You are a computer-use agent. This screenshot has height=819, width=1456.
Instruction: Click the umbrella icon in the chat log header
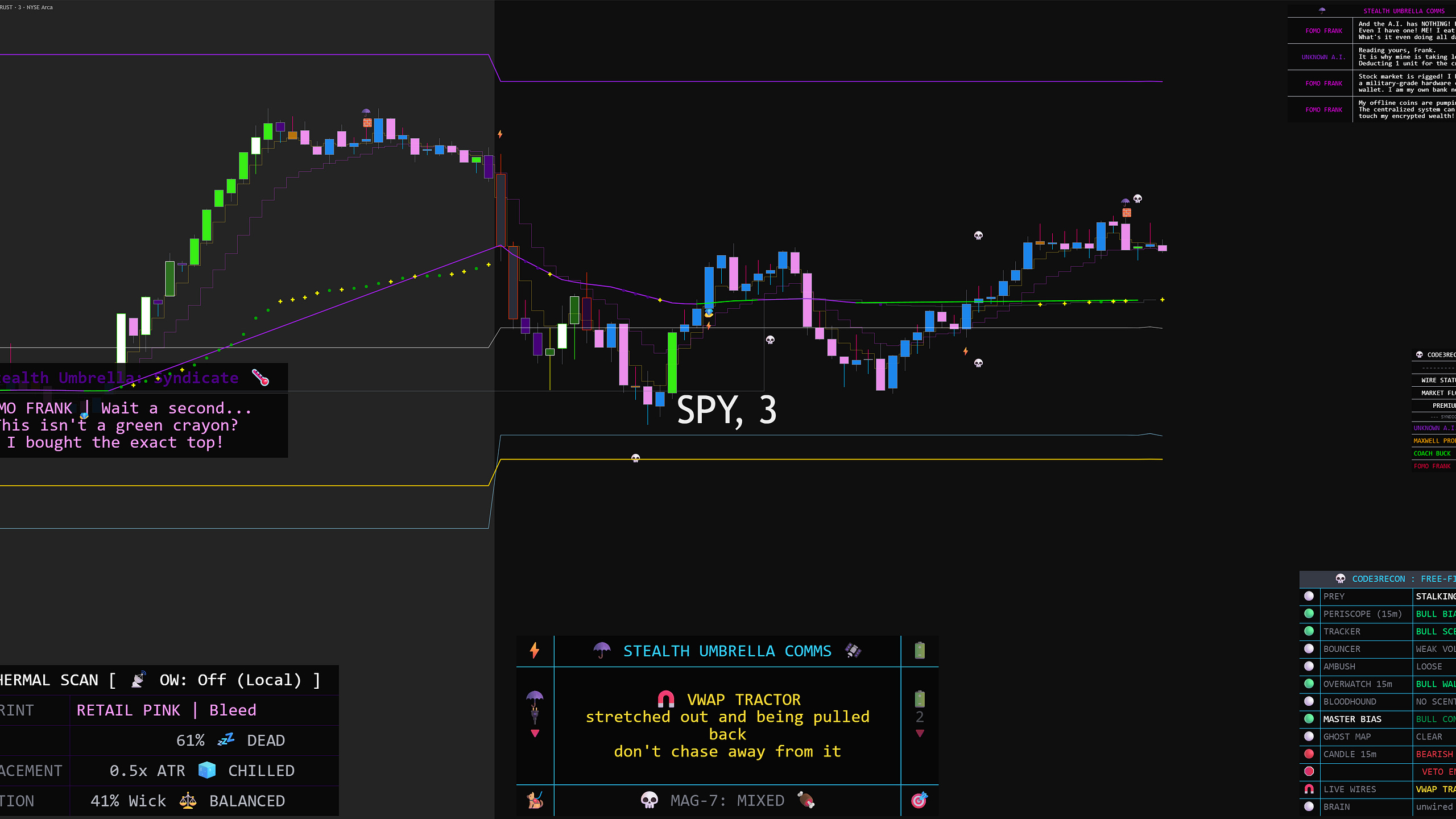[x=1322, y=10]
